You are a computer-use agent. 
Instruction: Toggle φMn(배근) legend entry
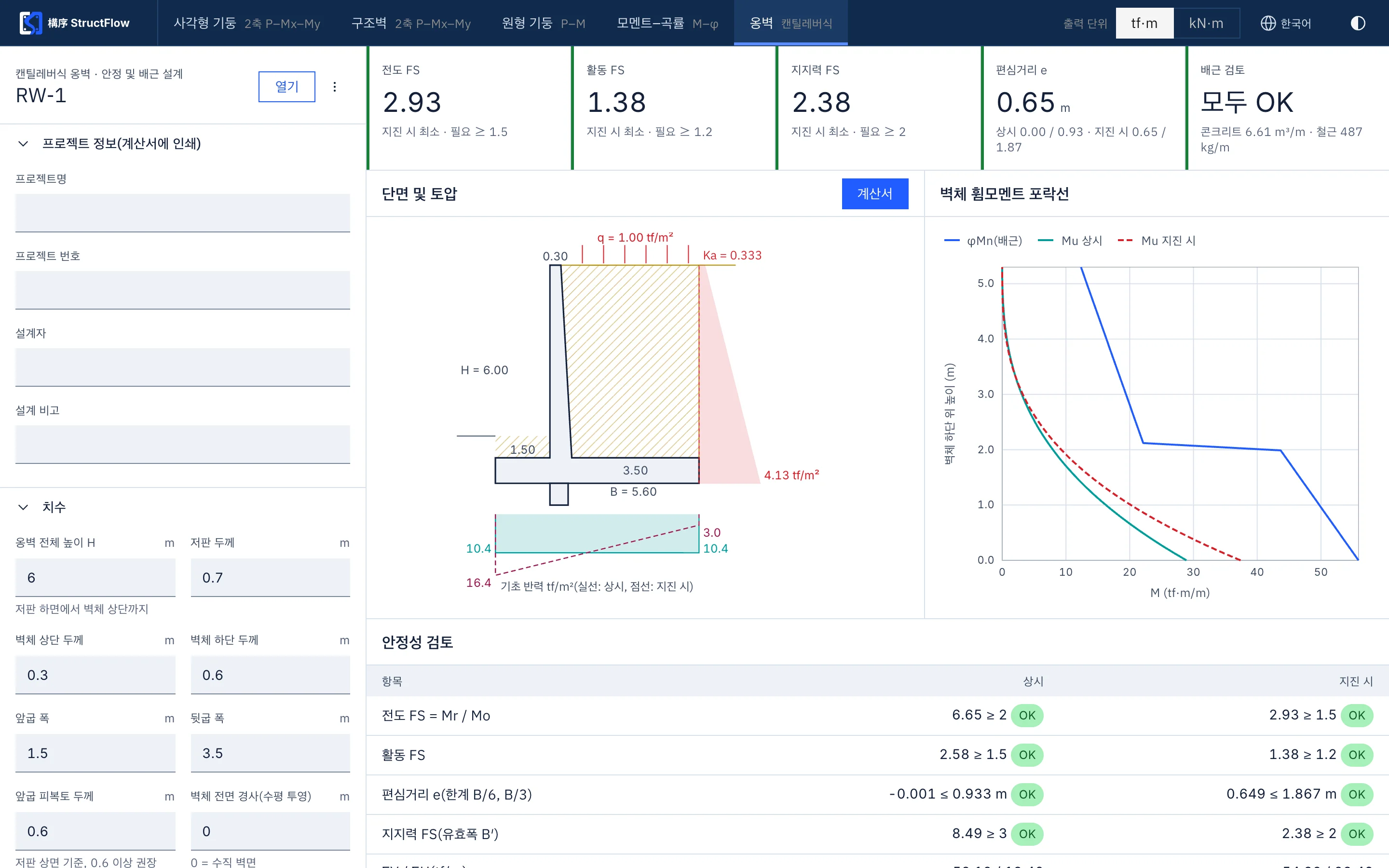pos(983,241)
